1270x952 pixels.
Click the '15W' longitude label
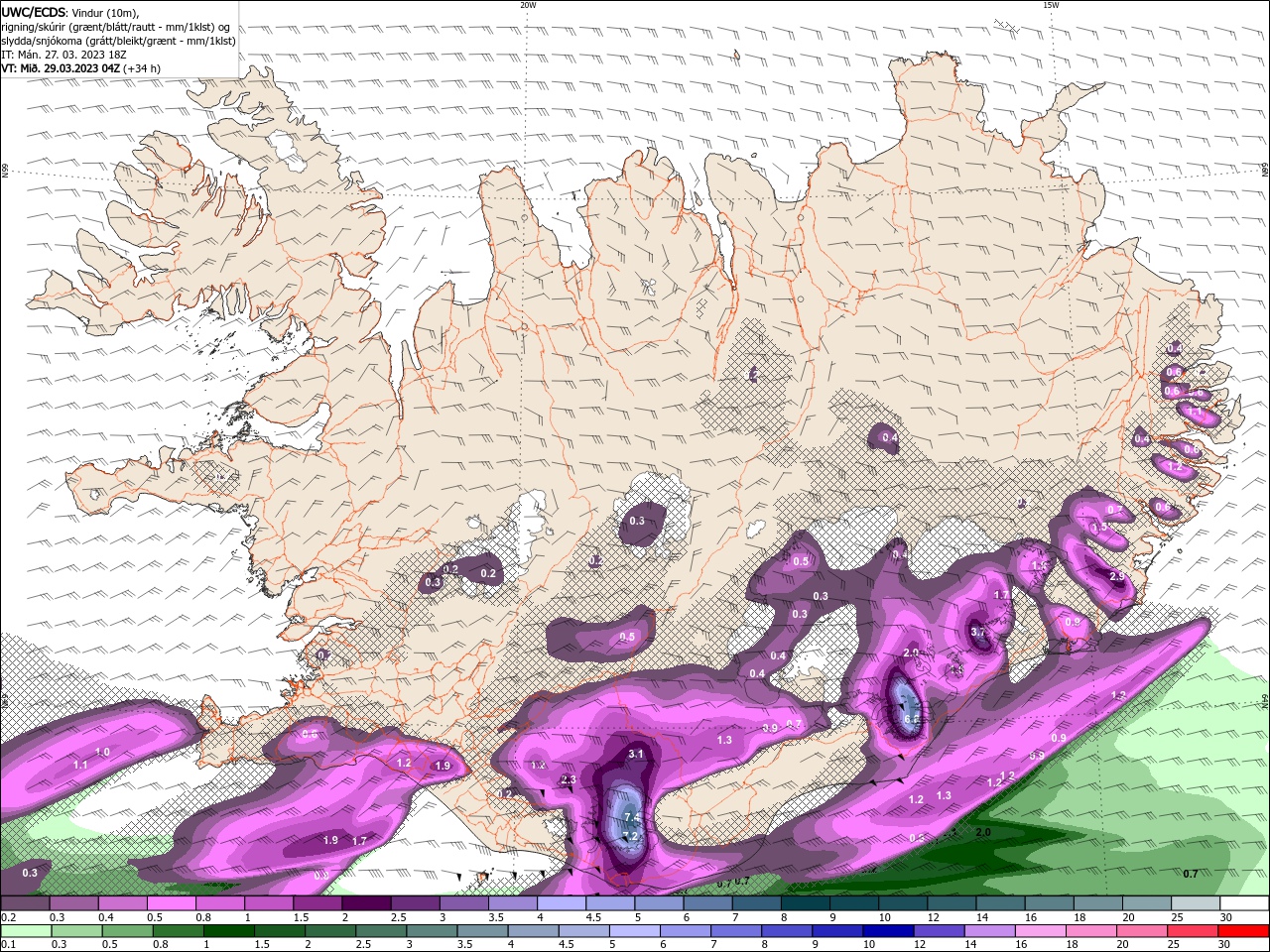coord(1051,5)
